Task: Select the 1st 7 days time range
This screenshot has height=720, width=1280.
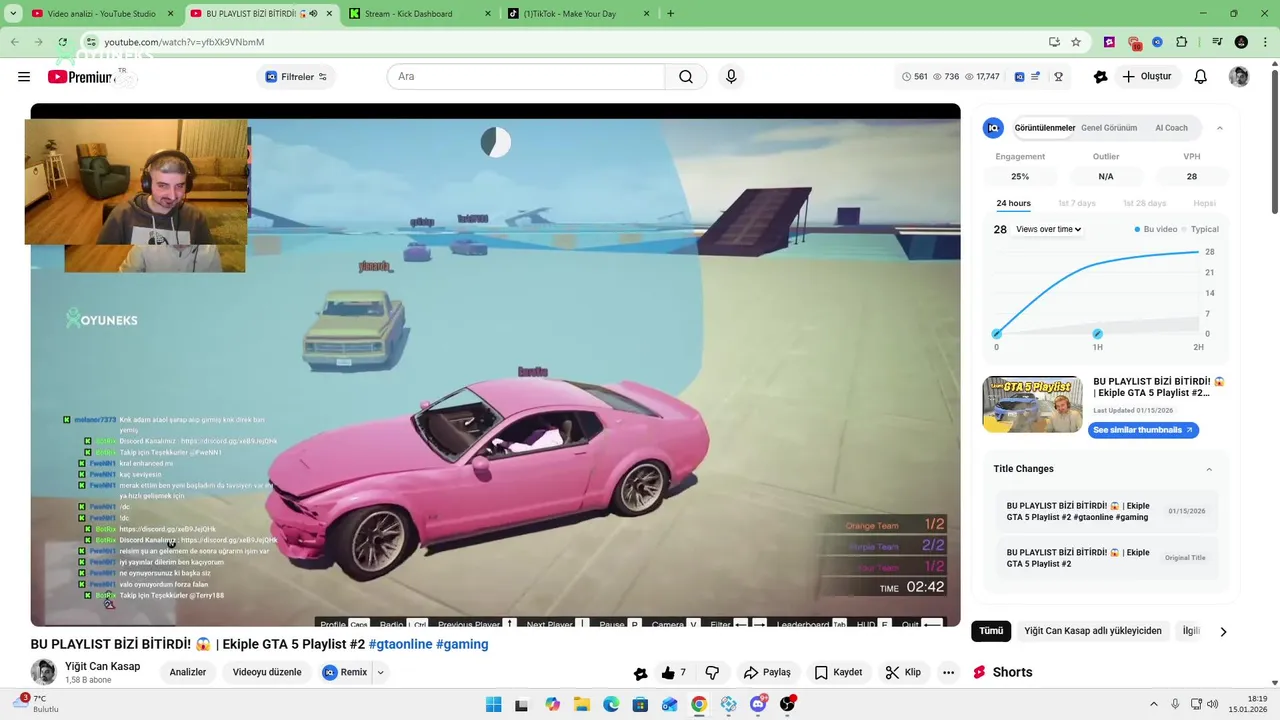Action: click(x=1077, y=203)
